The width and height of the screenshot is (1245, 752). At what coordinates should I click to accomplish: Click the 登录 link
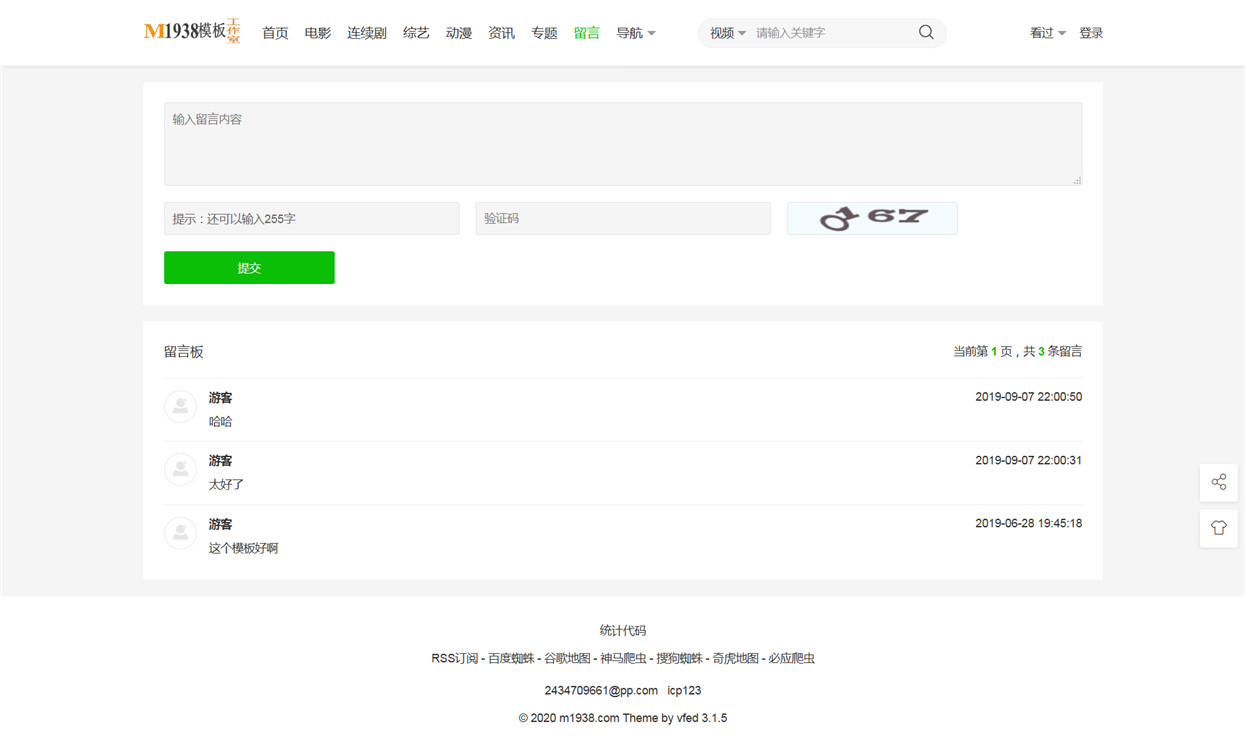[x=1091, y=33]
